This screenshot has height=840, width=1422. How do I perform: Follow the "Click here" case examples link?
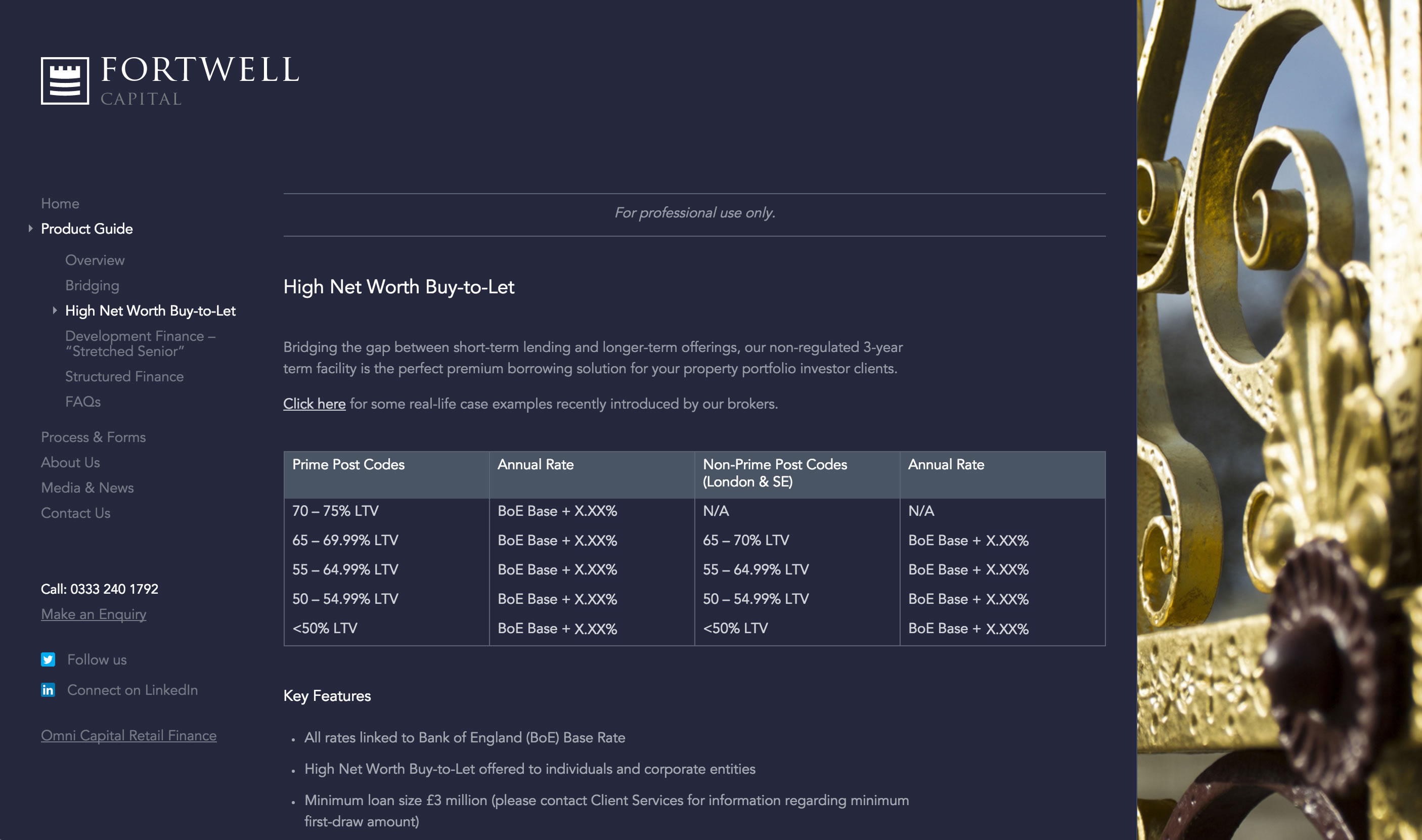click(314, 404)
